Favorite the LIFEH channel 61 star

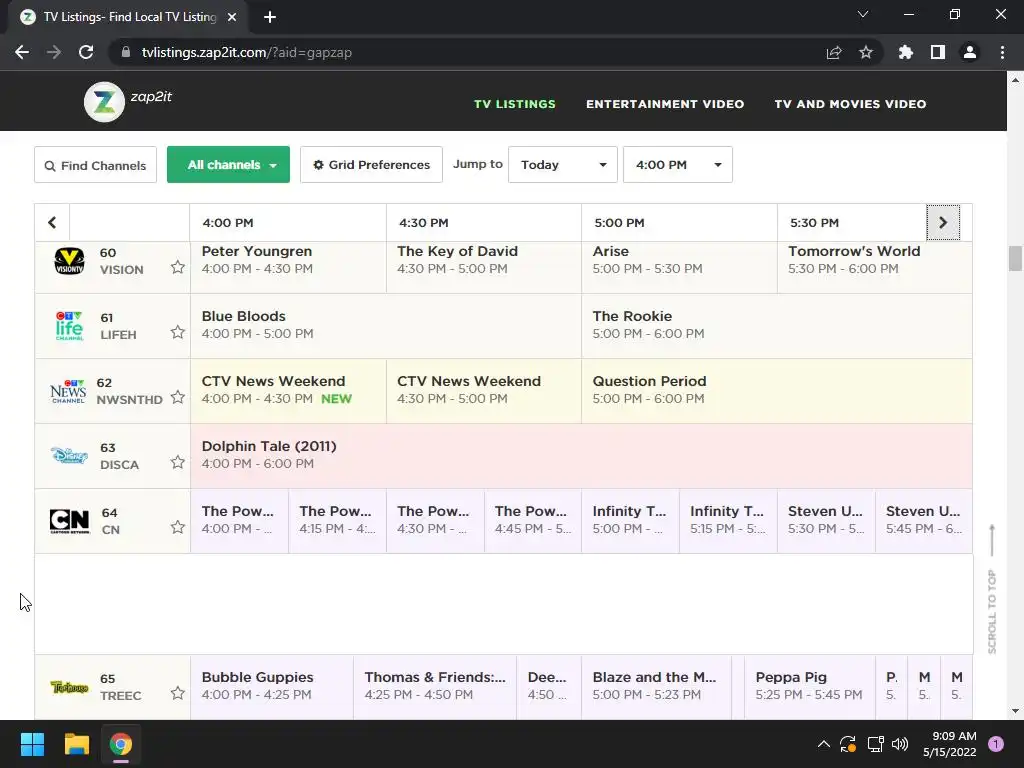pyautogui.click(x=178, y=332)
